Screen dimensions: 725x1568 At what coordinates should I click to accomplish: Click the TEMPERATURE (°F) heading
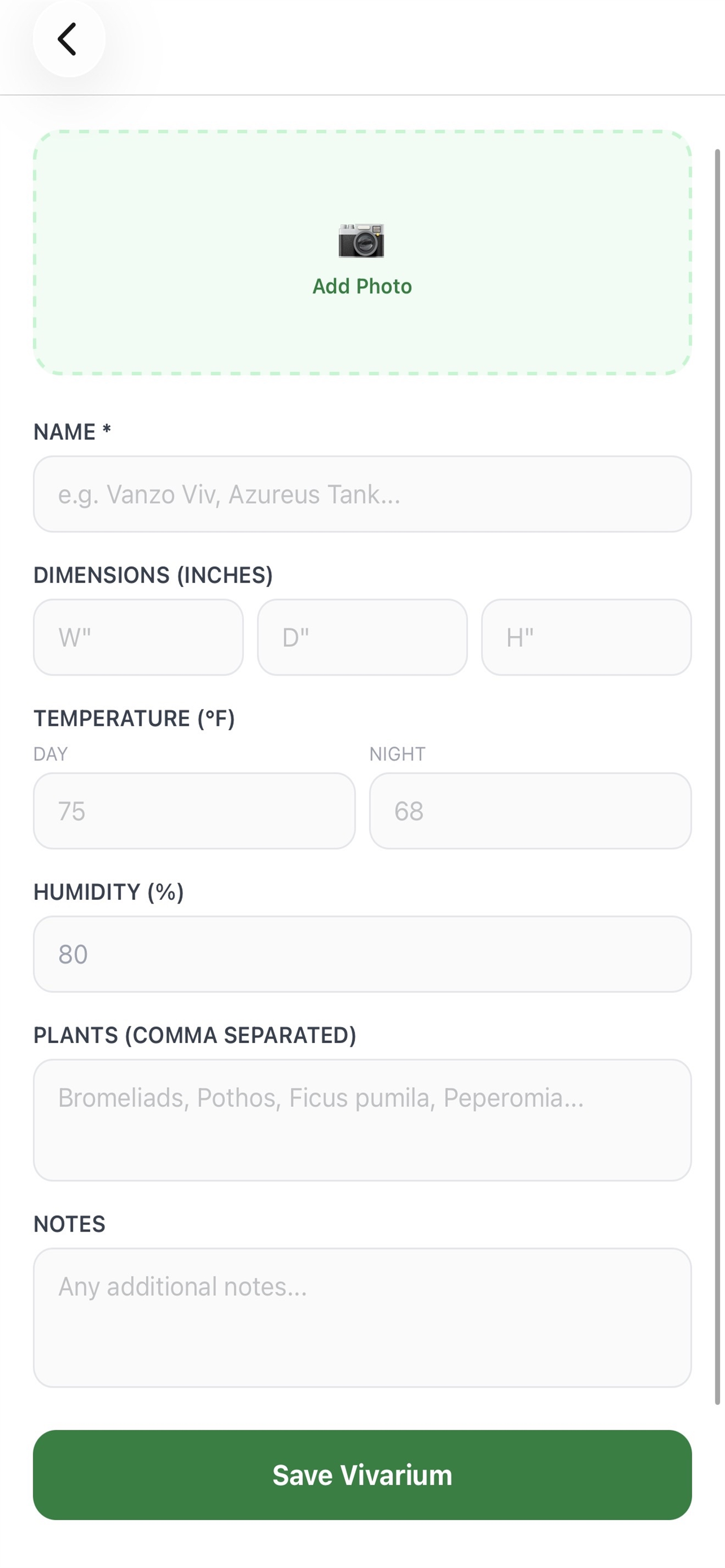[134, 719]
